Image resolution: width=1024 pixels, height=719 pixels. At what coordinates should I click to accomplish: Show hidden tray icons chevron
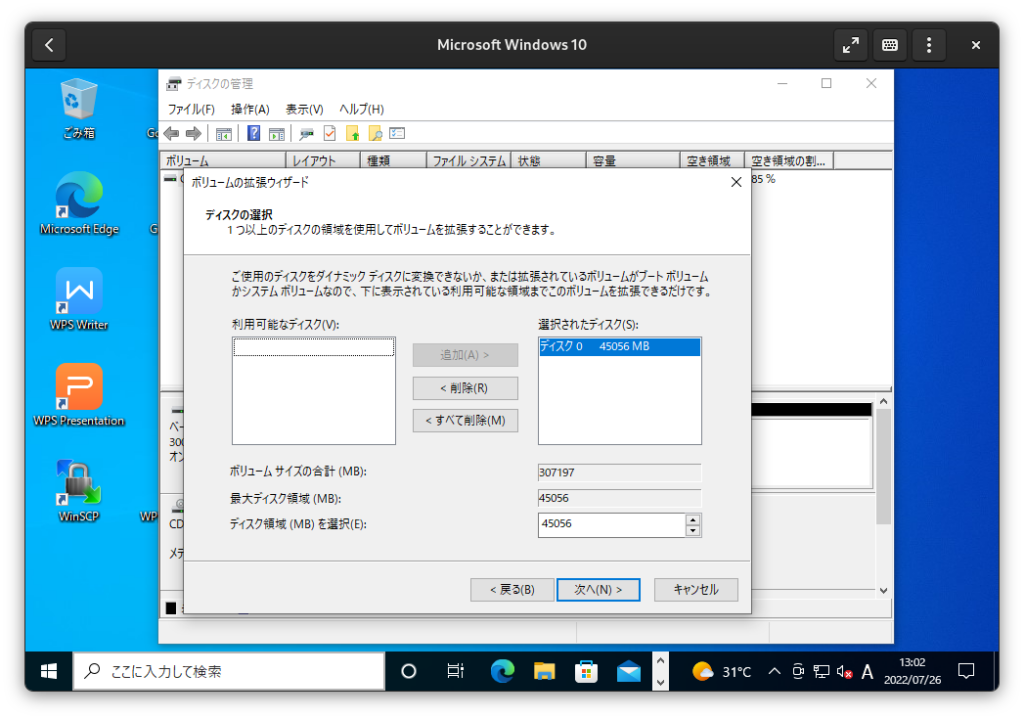(x=775, y=671)
